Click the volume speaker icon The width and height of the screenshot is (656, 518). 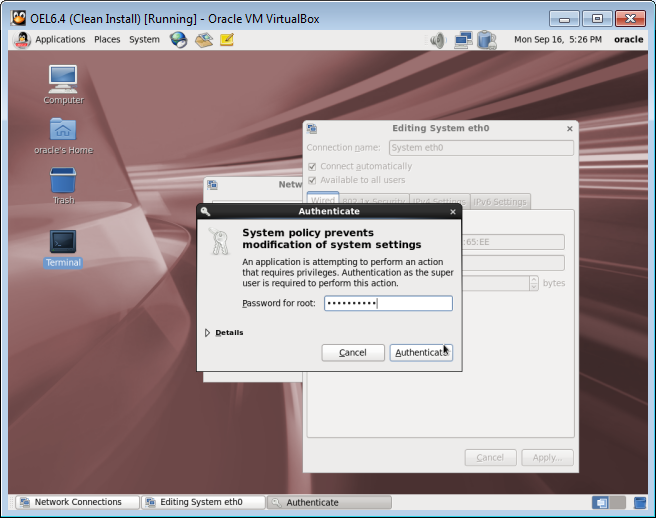438,40
